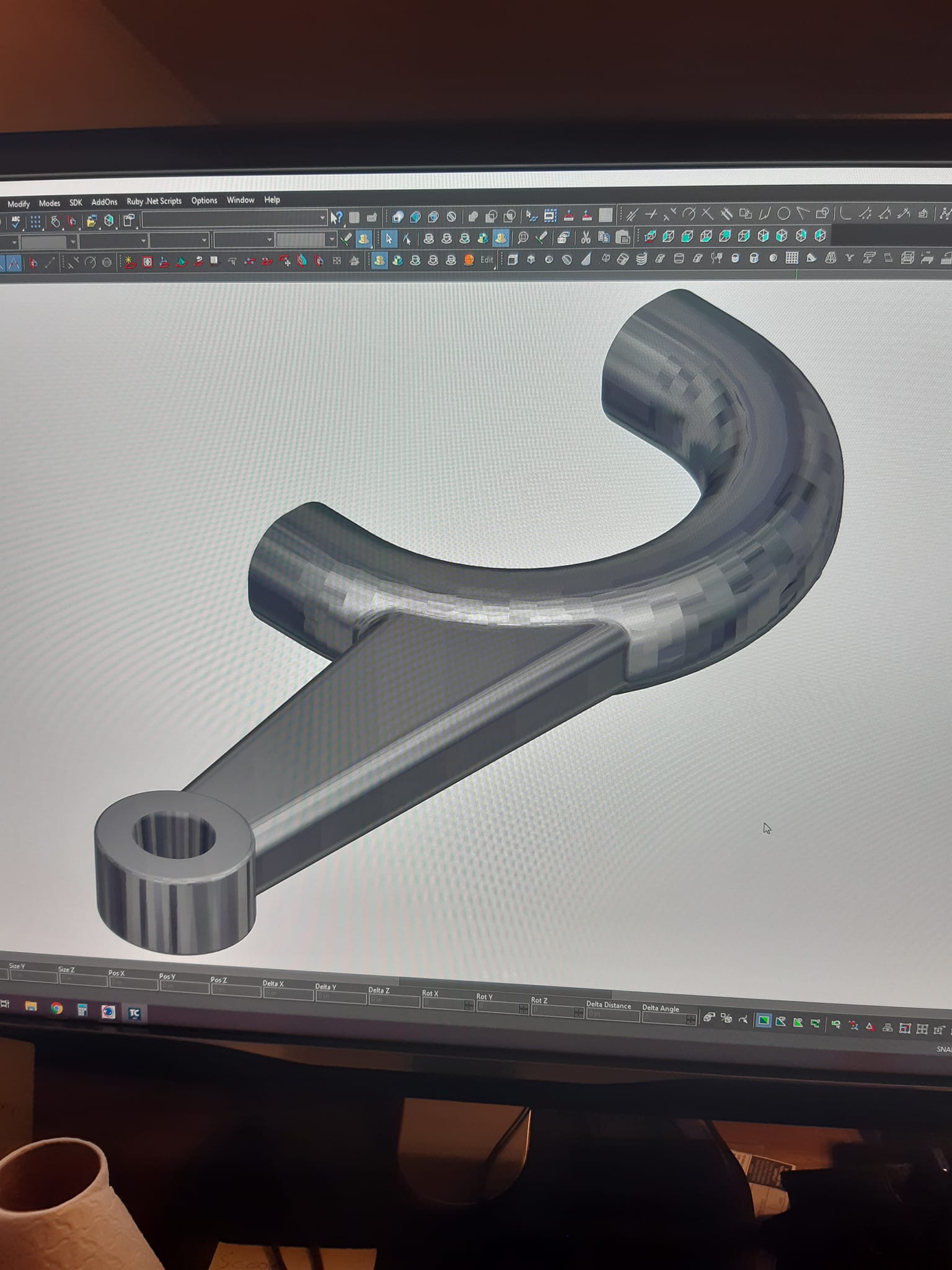Click the context Help arrow icon

(336, 217)
